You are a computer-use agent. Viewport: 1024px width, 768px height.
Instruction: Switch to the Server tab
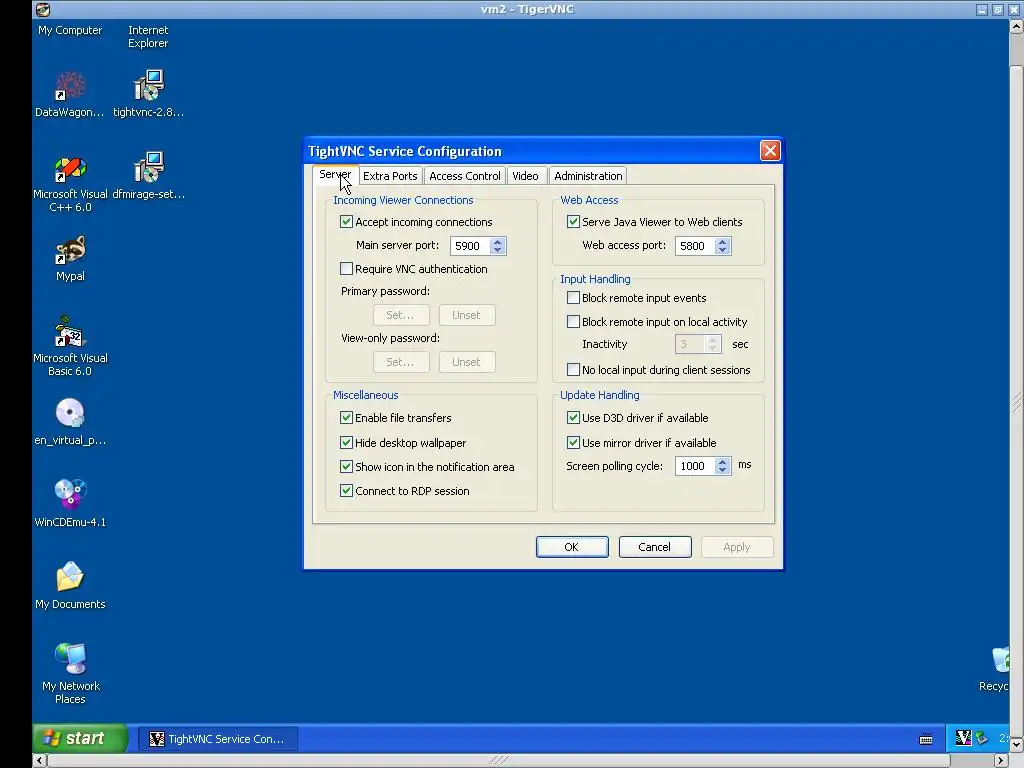coord(335,175)
